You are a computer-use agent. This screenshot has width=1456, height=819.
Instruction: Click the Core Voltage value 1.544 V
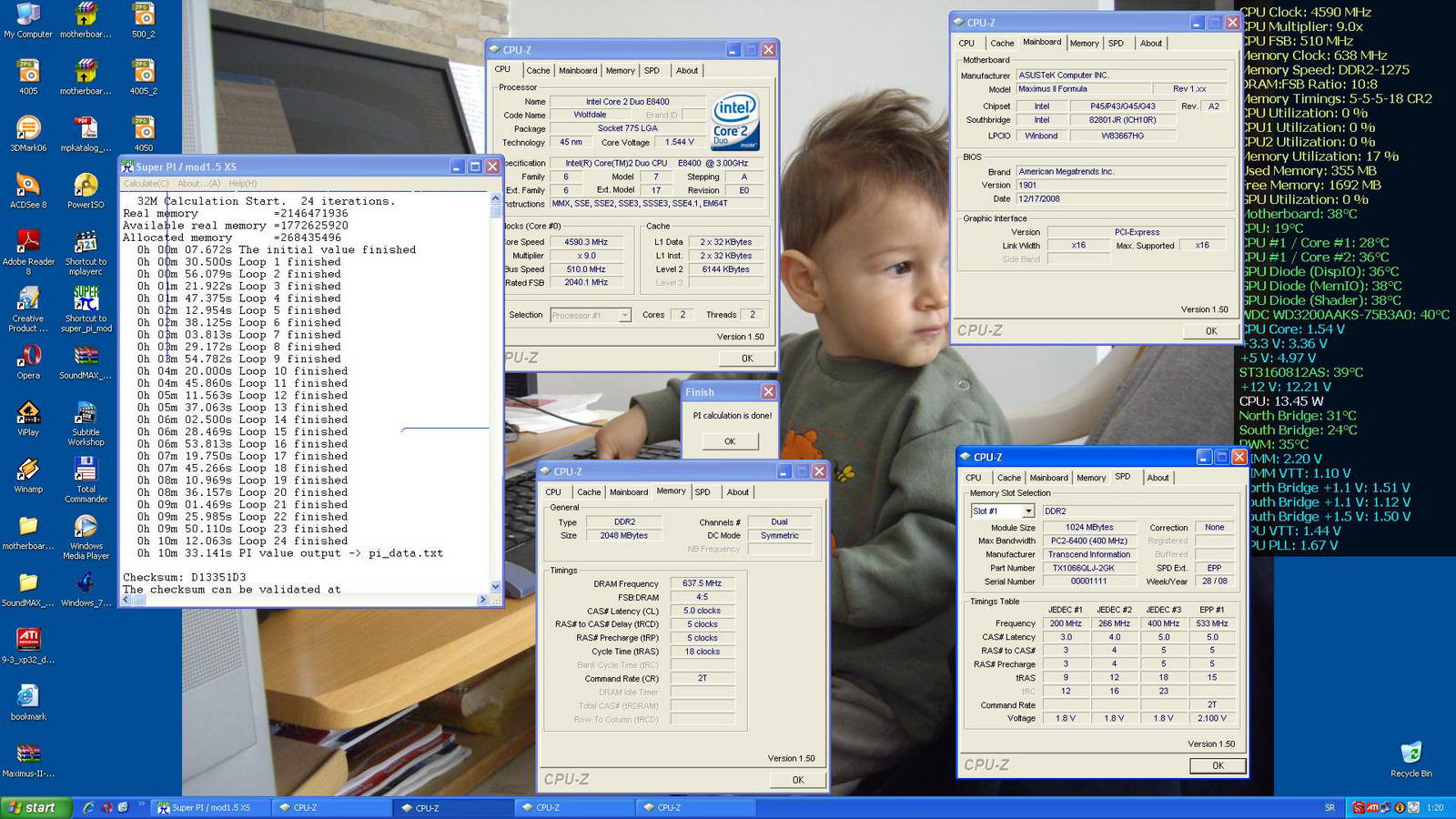[680, 142]
